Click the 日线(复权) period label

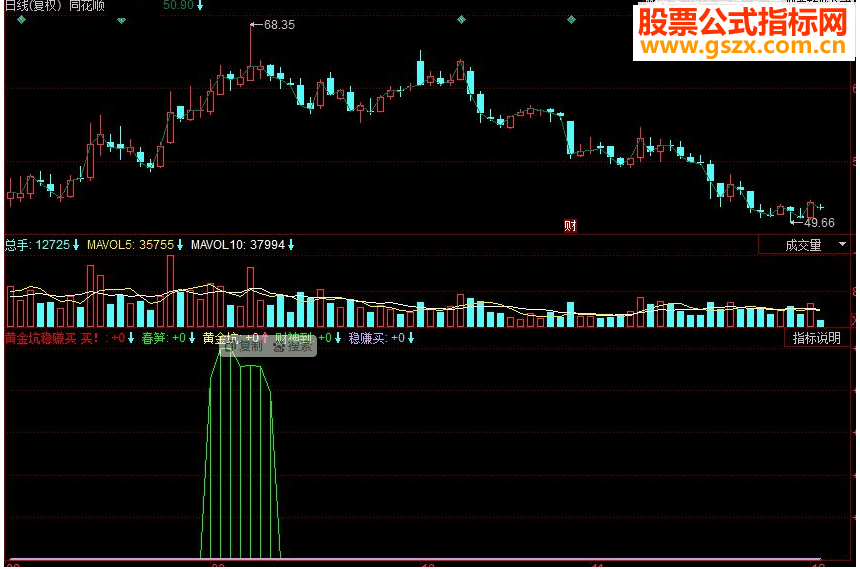tap(33, 5)
